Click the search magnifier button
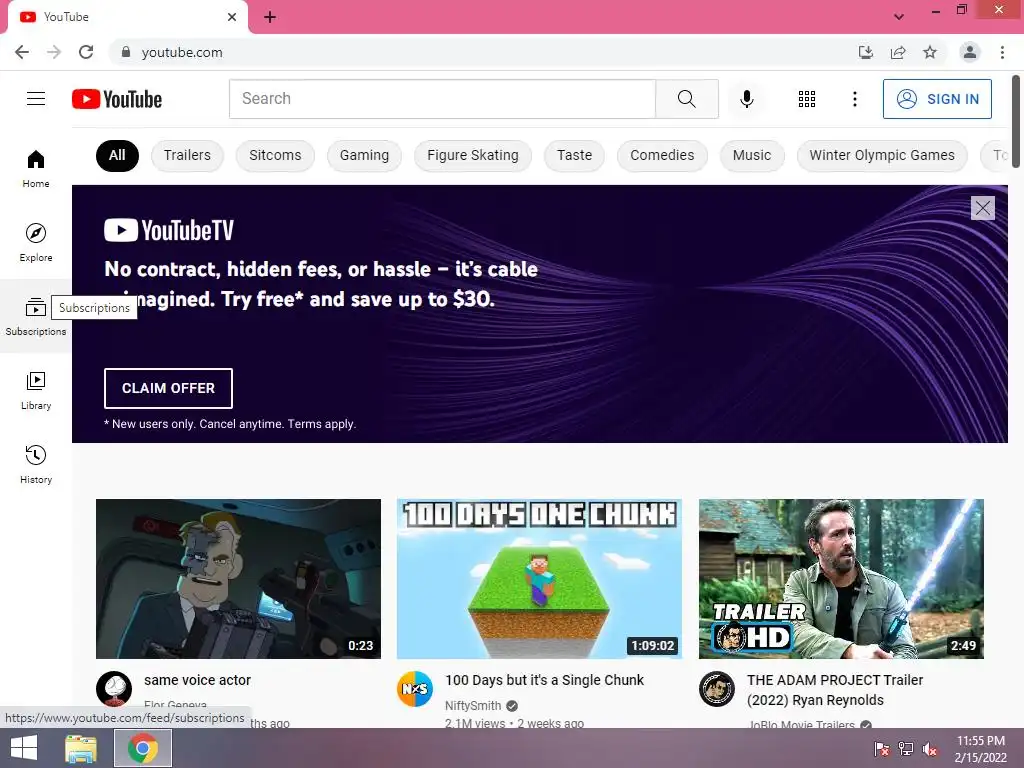 pos(686,99)
